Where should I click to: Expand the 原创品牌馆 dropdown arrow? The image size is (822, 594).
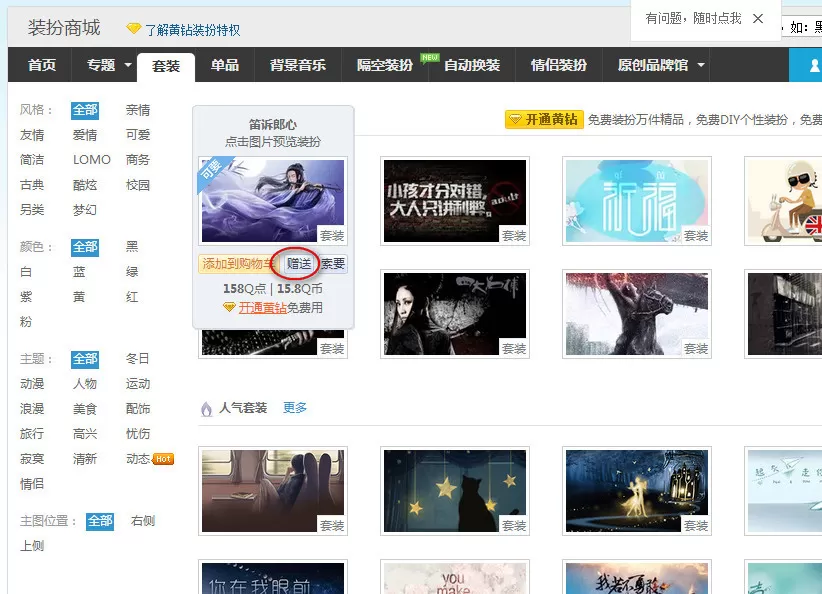pyautogui.click(x=701, y=65)
